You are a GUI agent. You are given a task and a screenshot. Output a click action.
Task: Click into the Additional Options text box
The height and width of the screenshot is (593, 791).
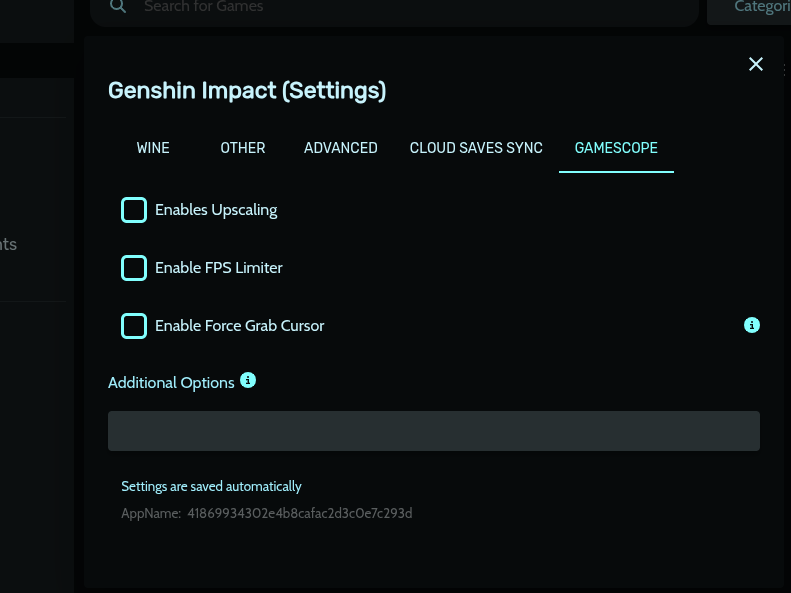point(434,431)
